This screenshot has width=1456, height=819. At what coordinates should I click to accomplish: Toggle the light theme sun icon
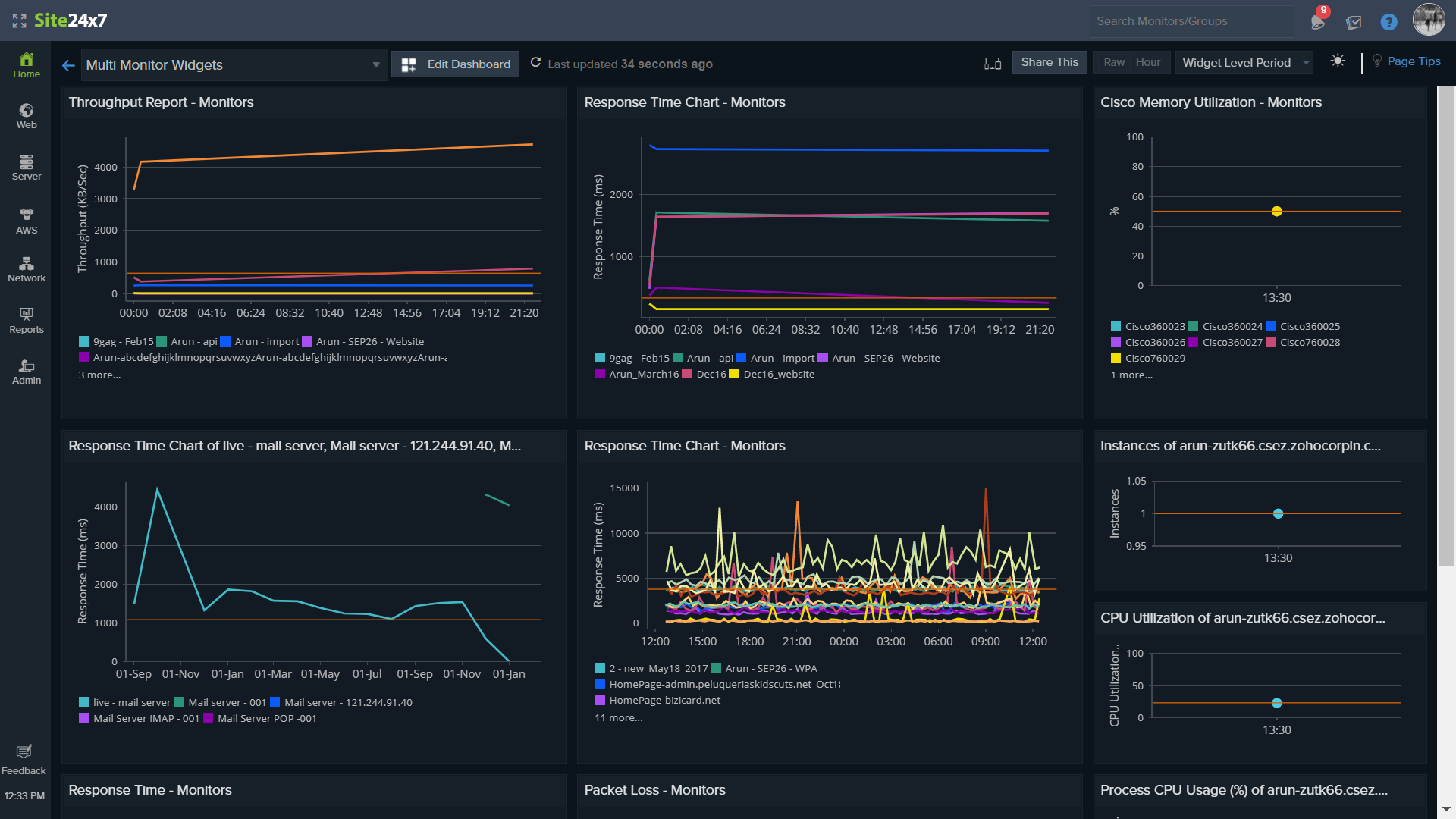coord(1338,61)
